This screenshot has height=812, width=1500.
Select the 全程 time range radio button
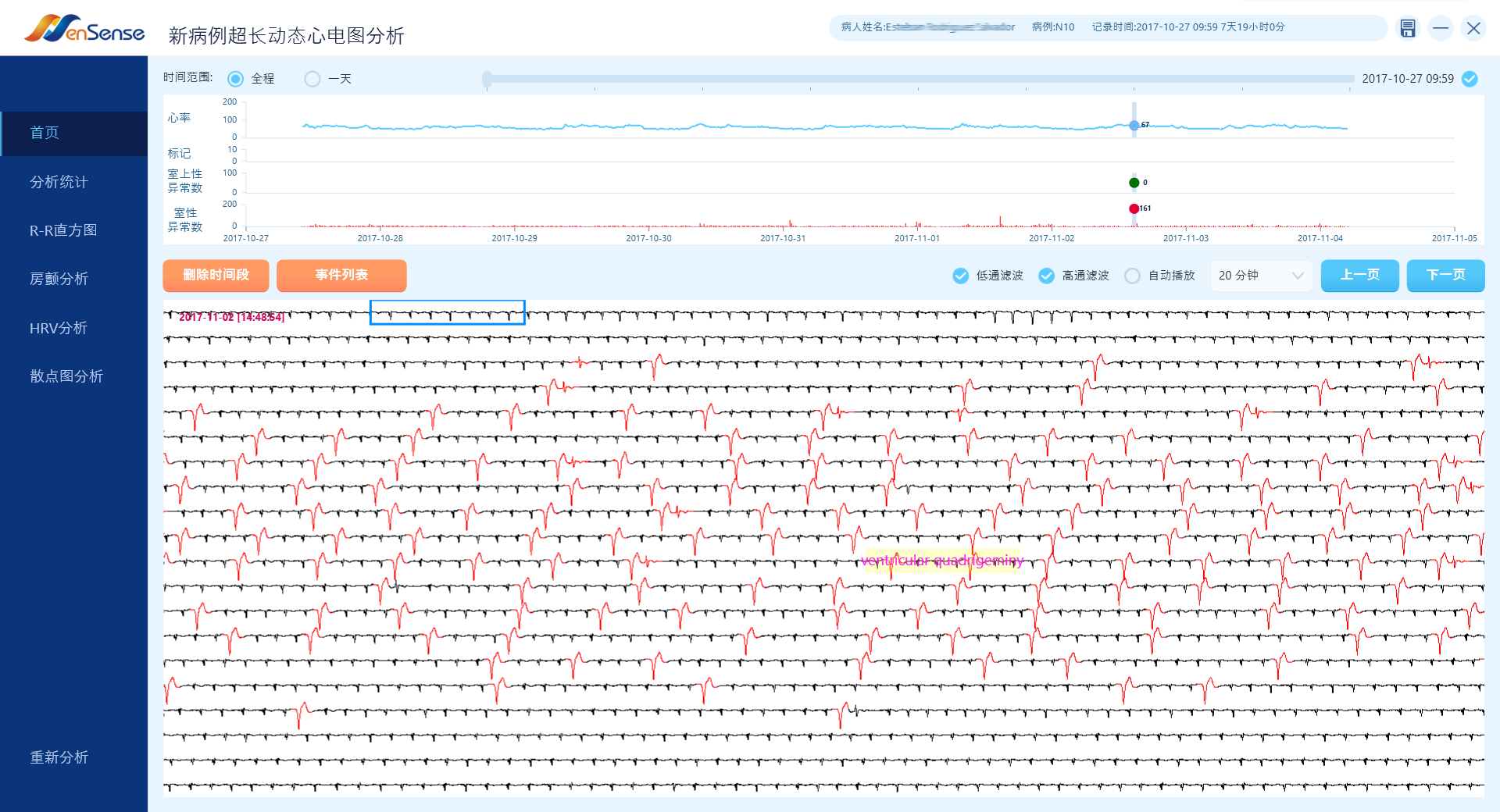pyautogui.click(x=235, y=79)
